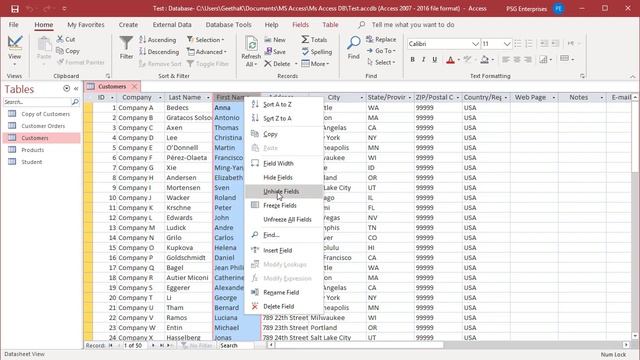Click the Find binoculars icon
The height and width of the screenshot is (360, 640).
(x=353, y=42)
